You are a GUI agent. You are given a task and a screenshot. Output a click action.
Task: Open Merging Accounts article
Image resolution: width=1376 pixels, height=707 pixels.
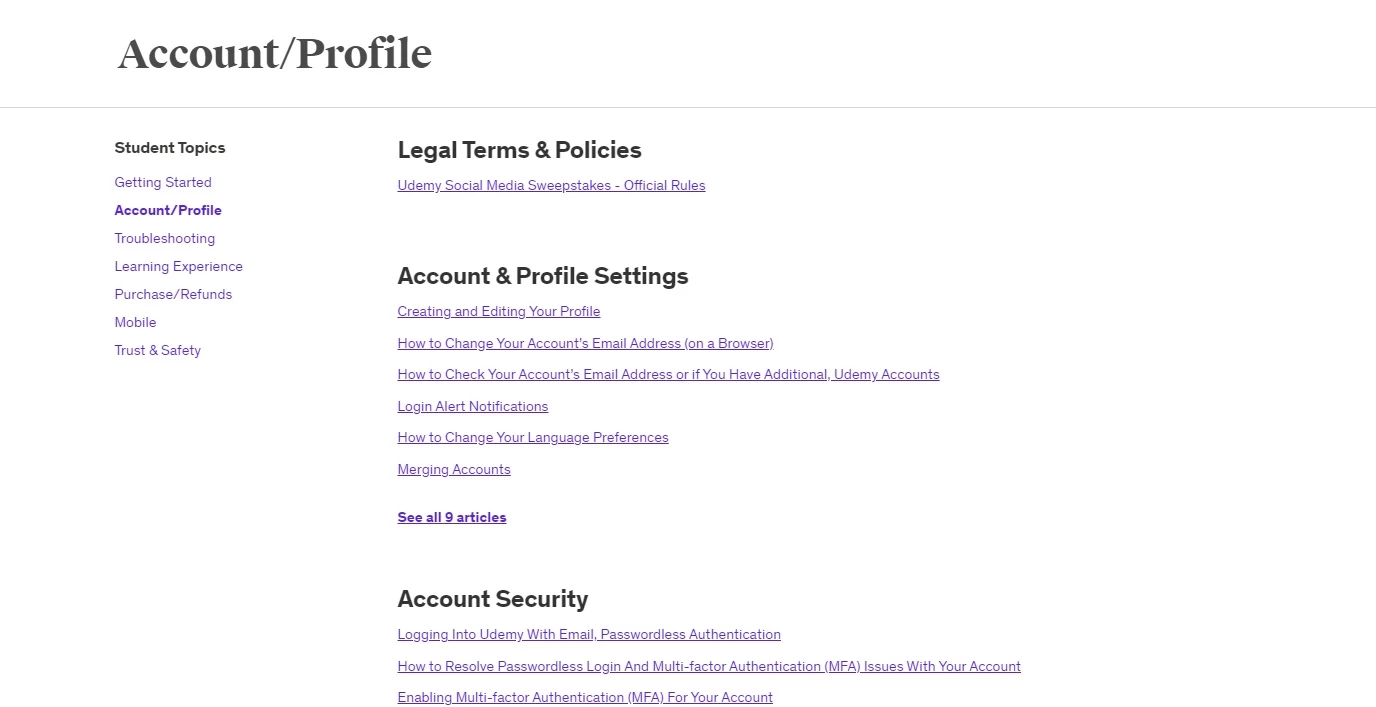tap(454, 469)
